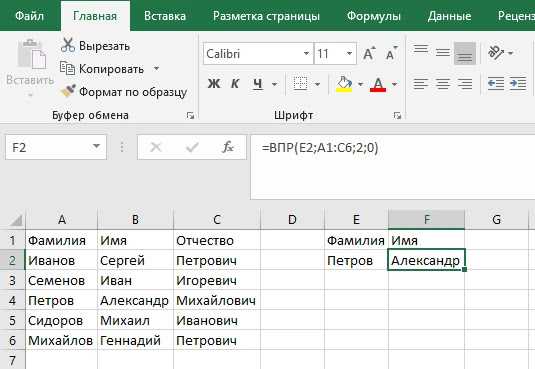This screenshot has height=369, width=535.
Task: Toggle bold formatting (Ж)
Action: [x=214, y=84]
